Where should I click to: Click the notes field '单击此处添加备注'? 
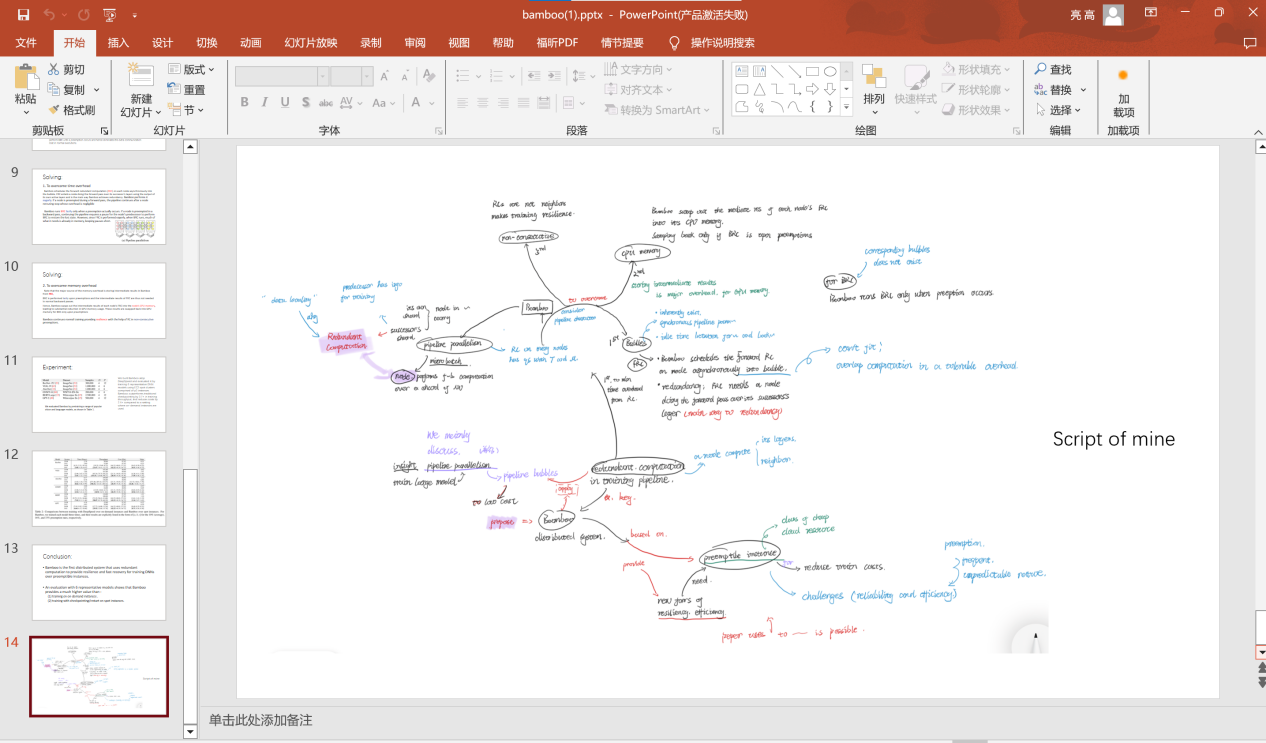(x=261, y=720)
